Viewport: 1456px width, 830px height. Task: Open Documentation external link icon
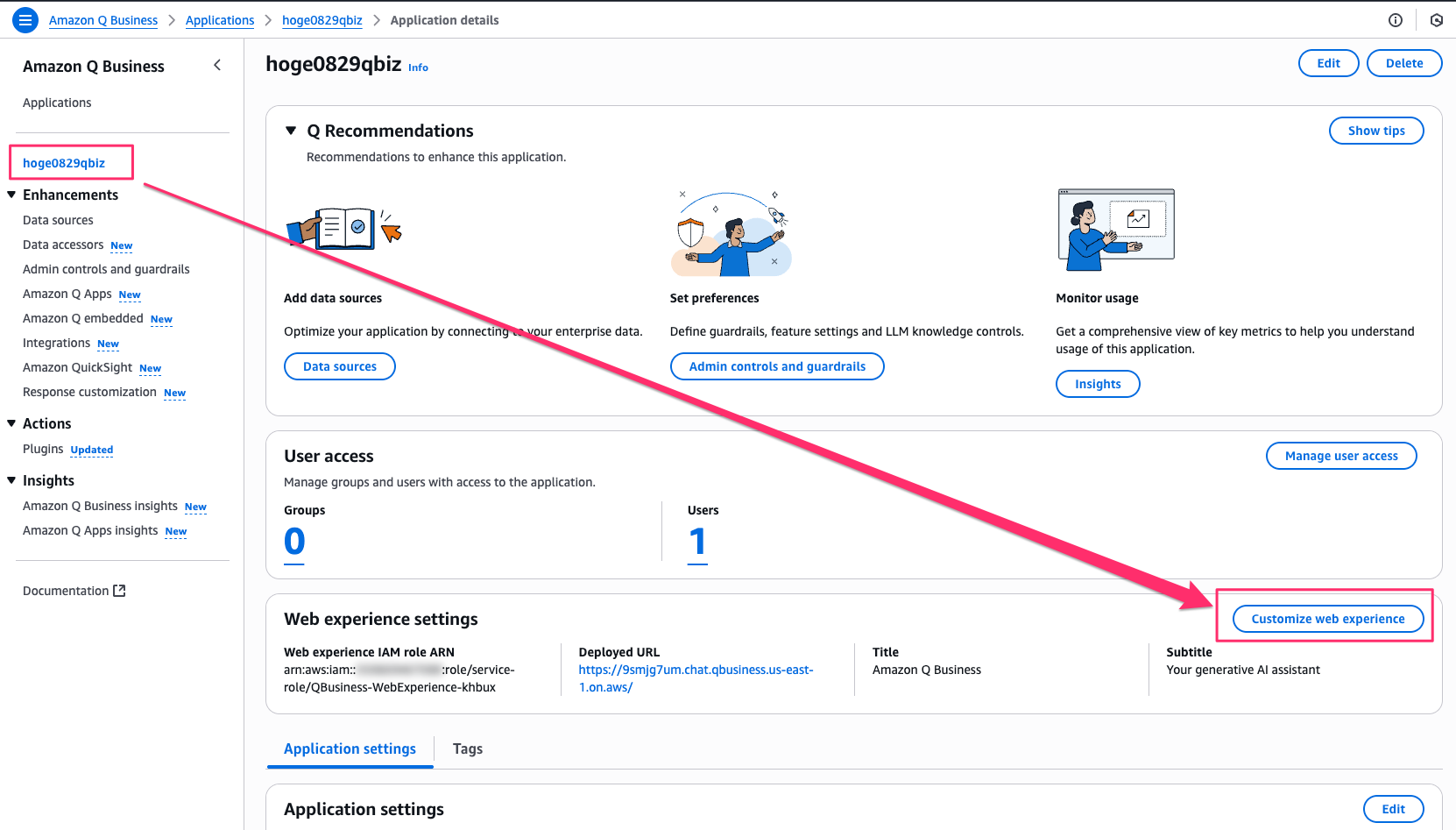[x=119, y=591]
